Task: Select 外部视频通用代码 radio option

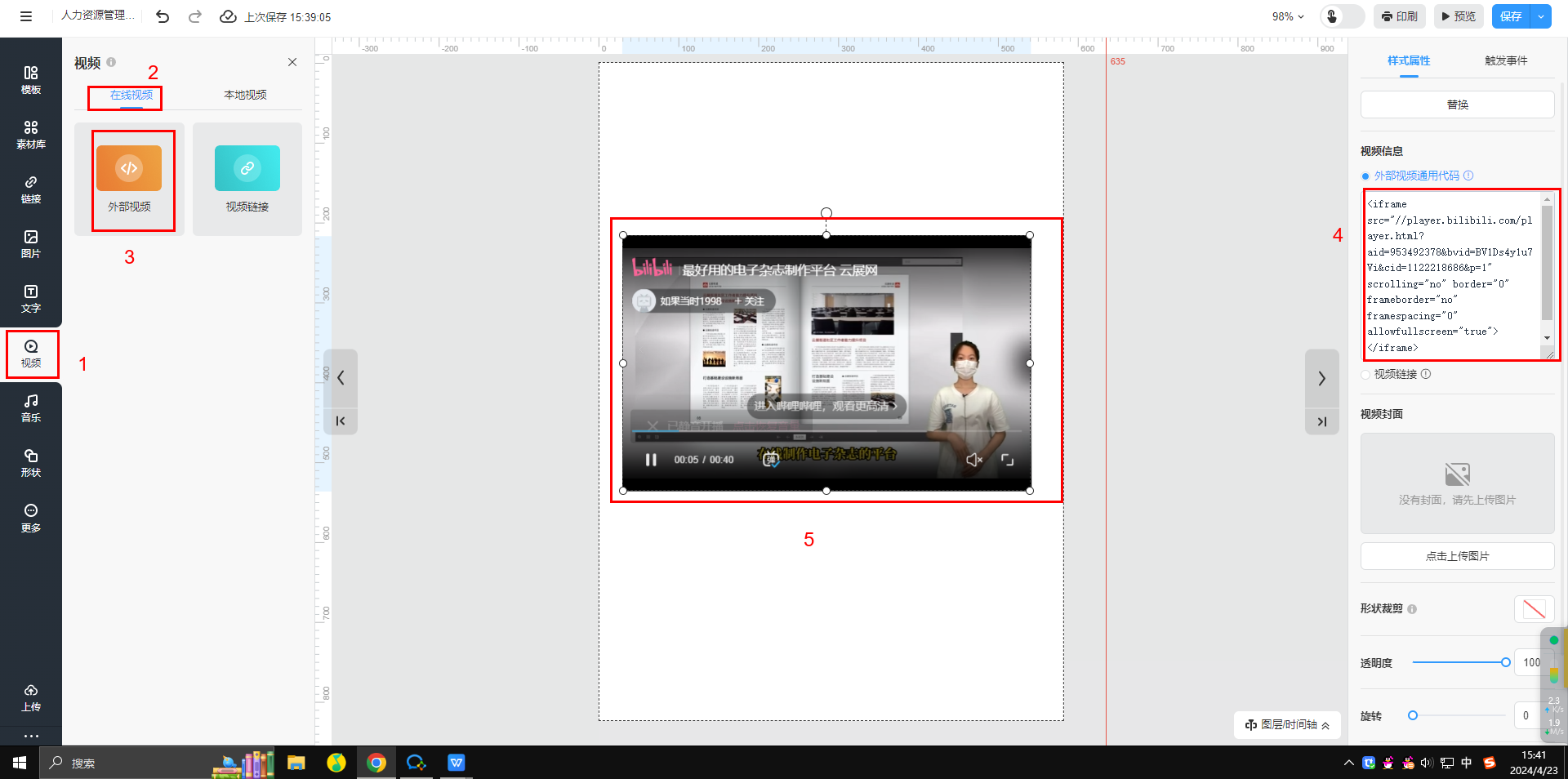Action: [x=1365, y=176]
